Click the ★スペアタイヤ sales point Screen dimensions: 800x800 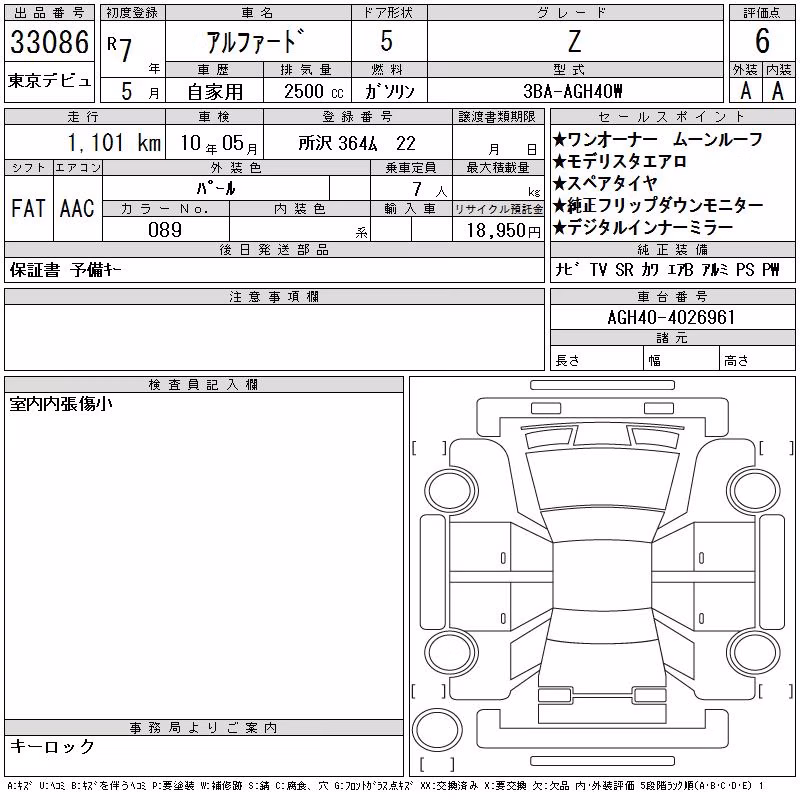coord(605,183)
